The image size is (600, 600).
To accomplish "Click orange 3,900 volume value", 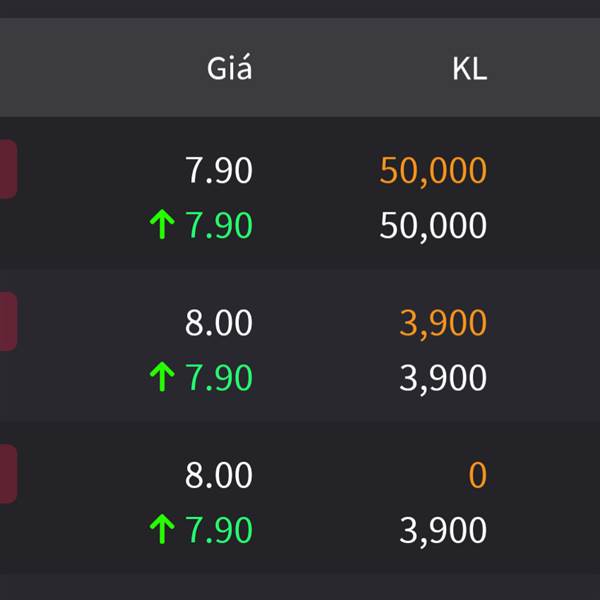I will click(443, 323).
